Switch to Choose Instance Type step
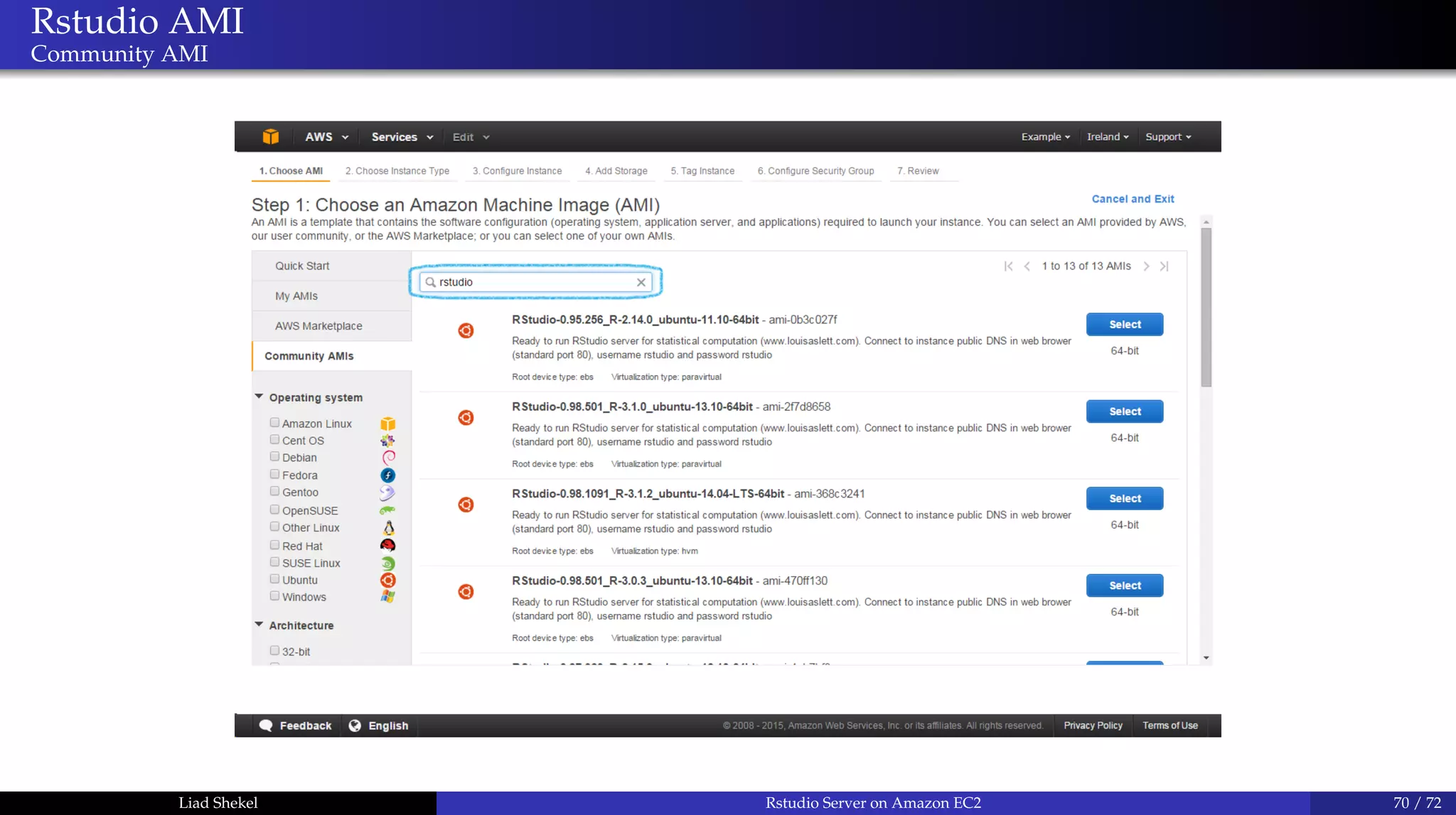 397,171
